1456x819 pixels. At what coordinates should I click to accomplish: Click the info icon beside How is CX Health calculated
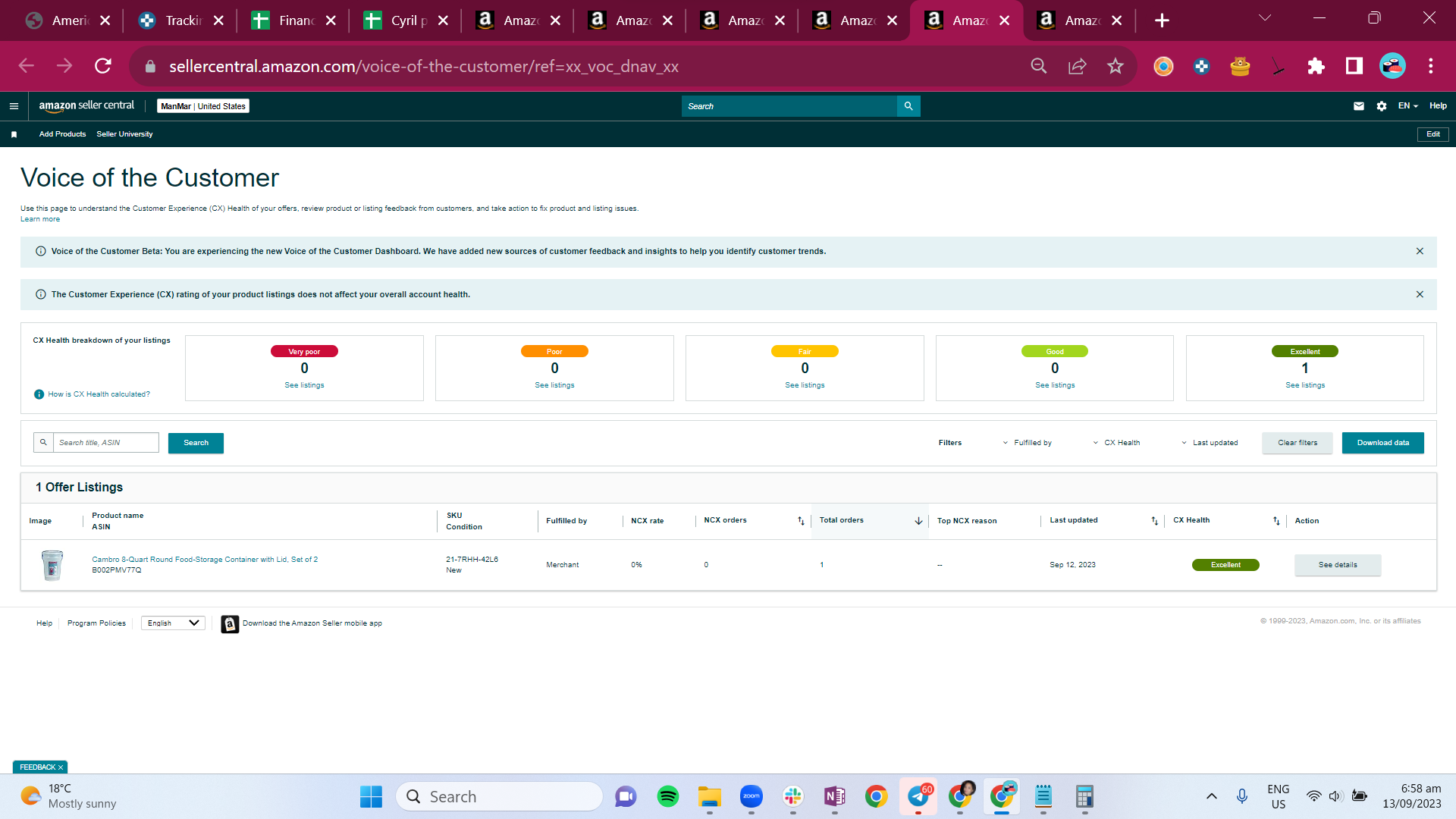coord(39,394)
